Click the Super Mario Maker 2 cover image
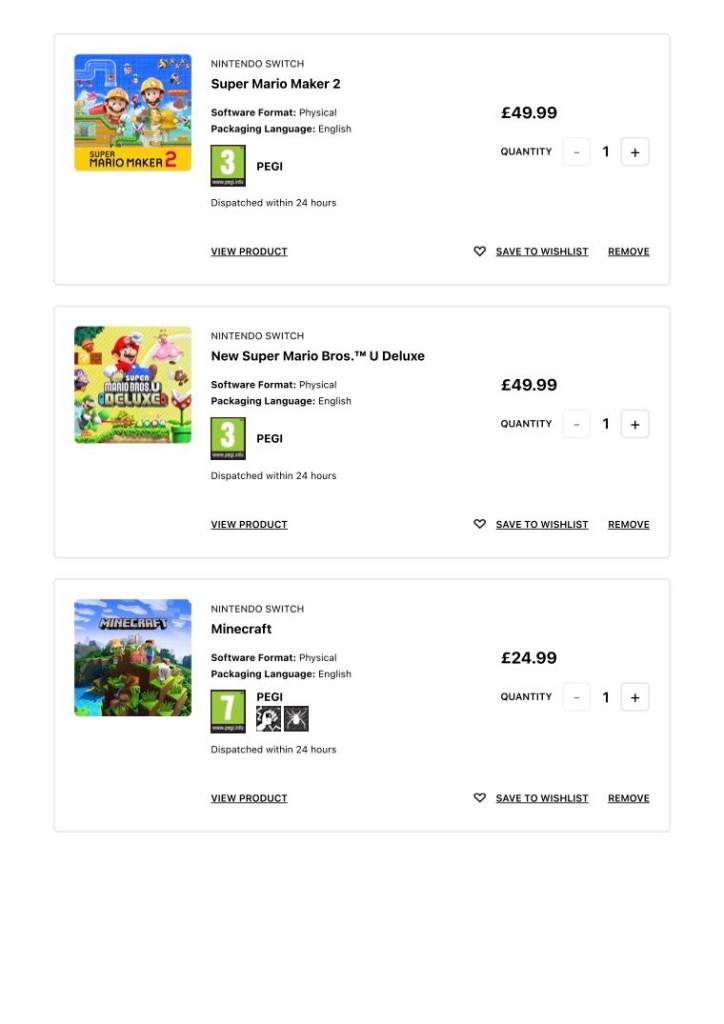Image resolution: width=724 pixels, height=1024 pixels. click(133, 112)
